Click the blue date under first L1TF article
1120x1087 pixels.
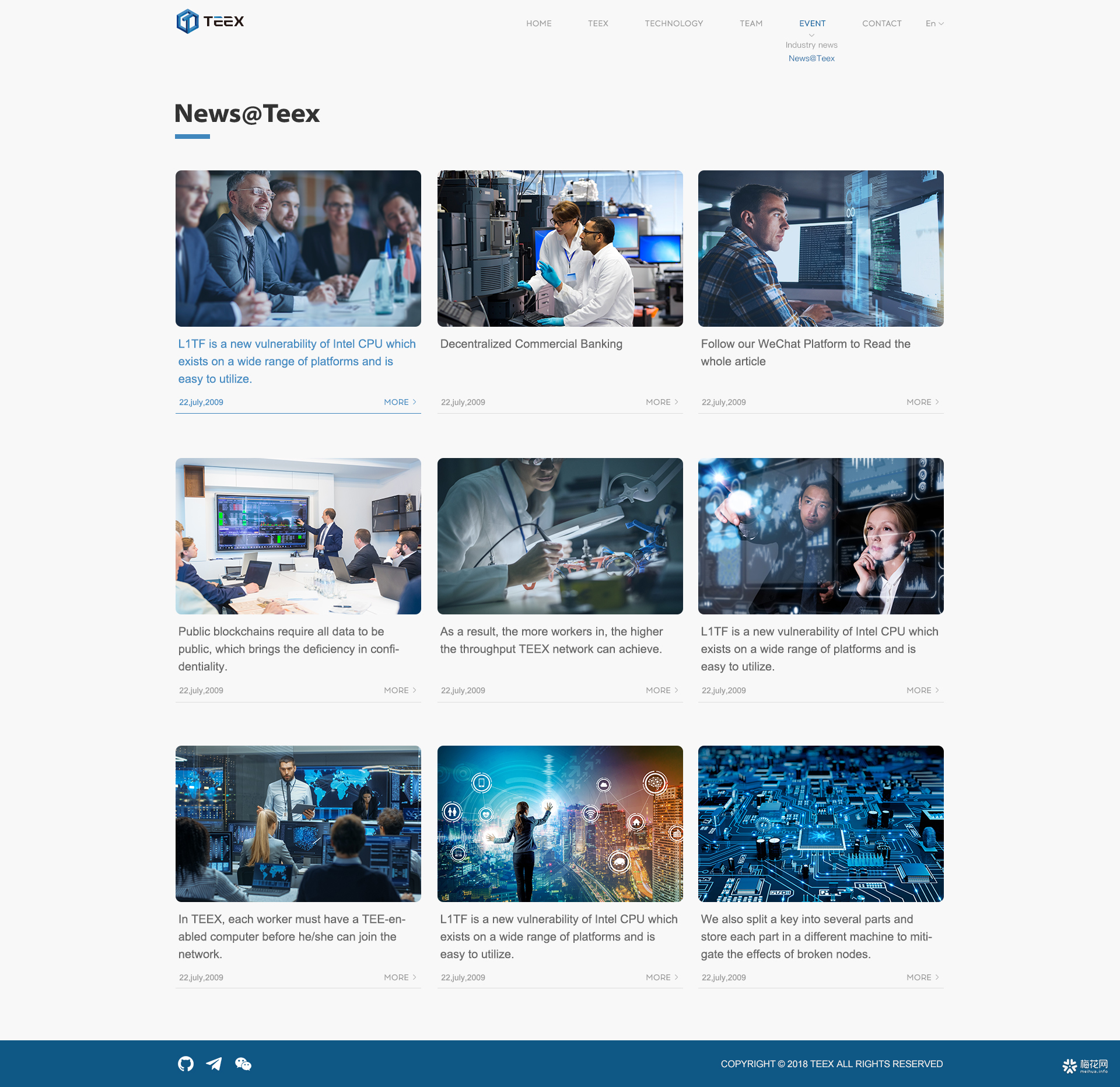coord(201,402)
